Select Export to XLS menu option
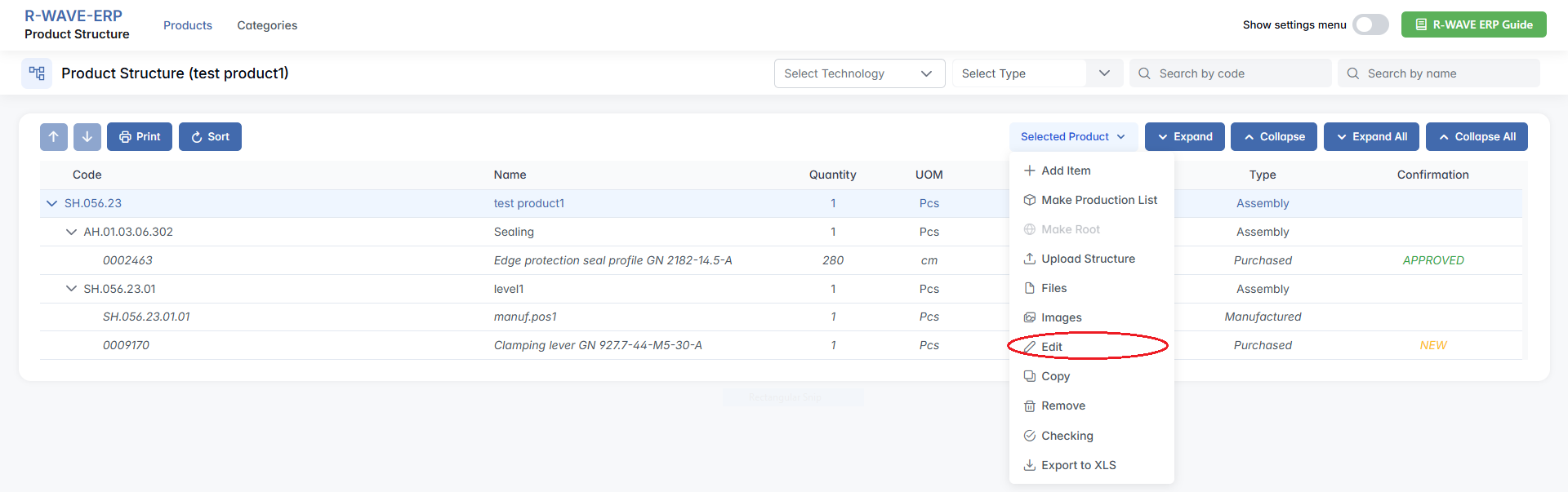This screenshot has width=1568, height=492. [1078, 465]
